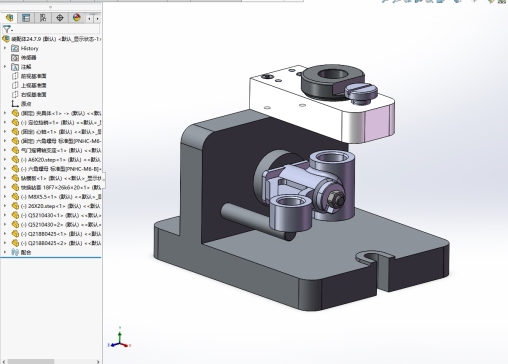The image size is (508, 364).
Task: Select the 上视基准面 top plane
Action: pyautogui.click(x=29, y=86)
